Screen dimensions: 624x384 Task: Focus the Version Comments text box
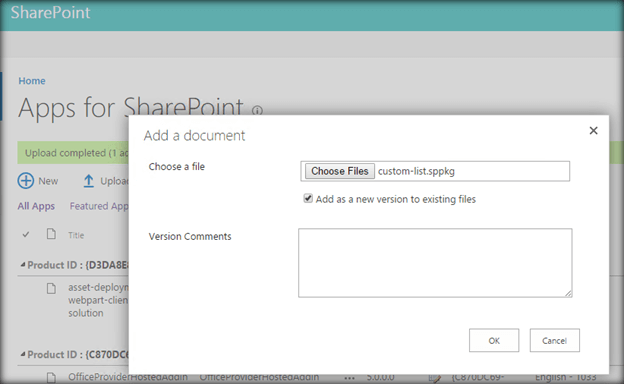(x=435, y=263)
